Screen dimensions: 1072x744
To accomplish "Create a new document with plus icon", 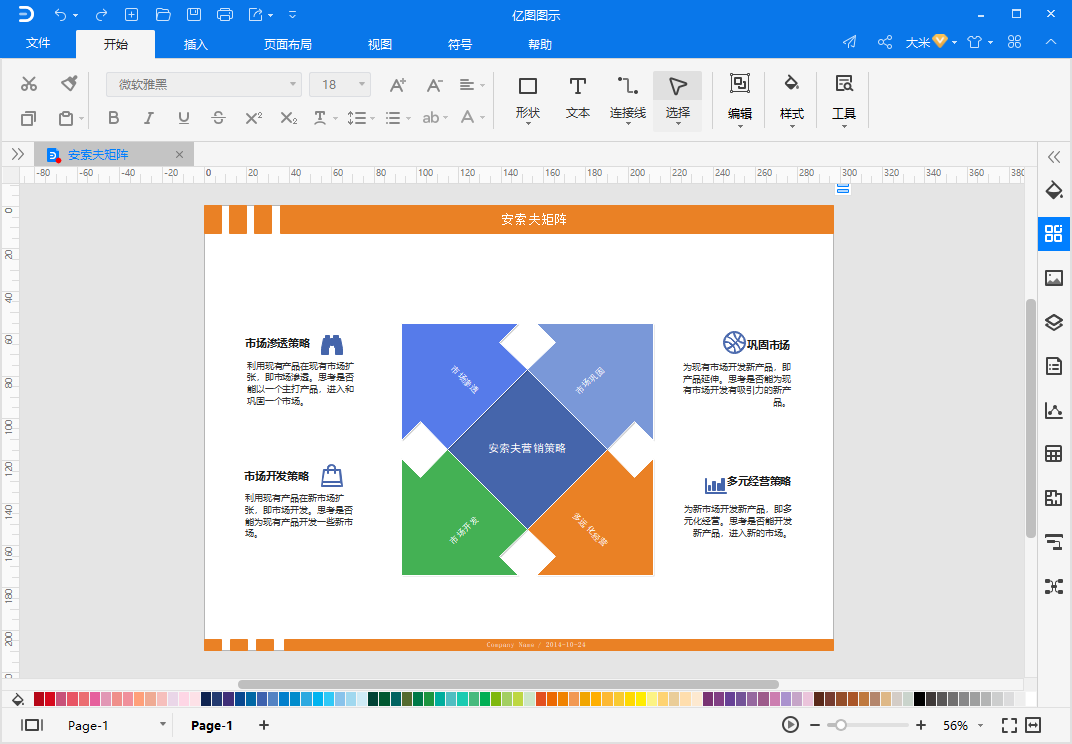I will (x=131, y=14).
